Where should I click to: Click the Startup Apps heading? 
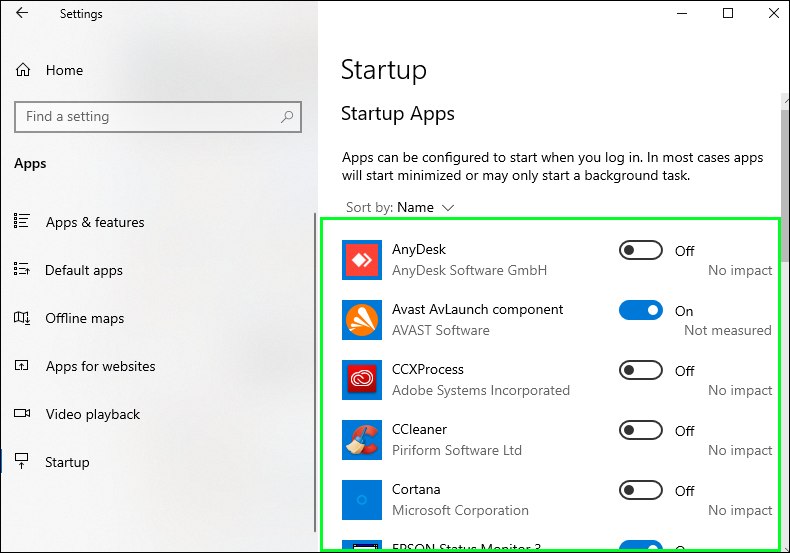pyautogui.click(x=398, y=114)
